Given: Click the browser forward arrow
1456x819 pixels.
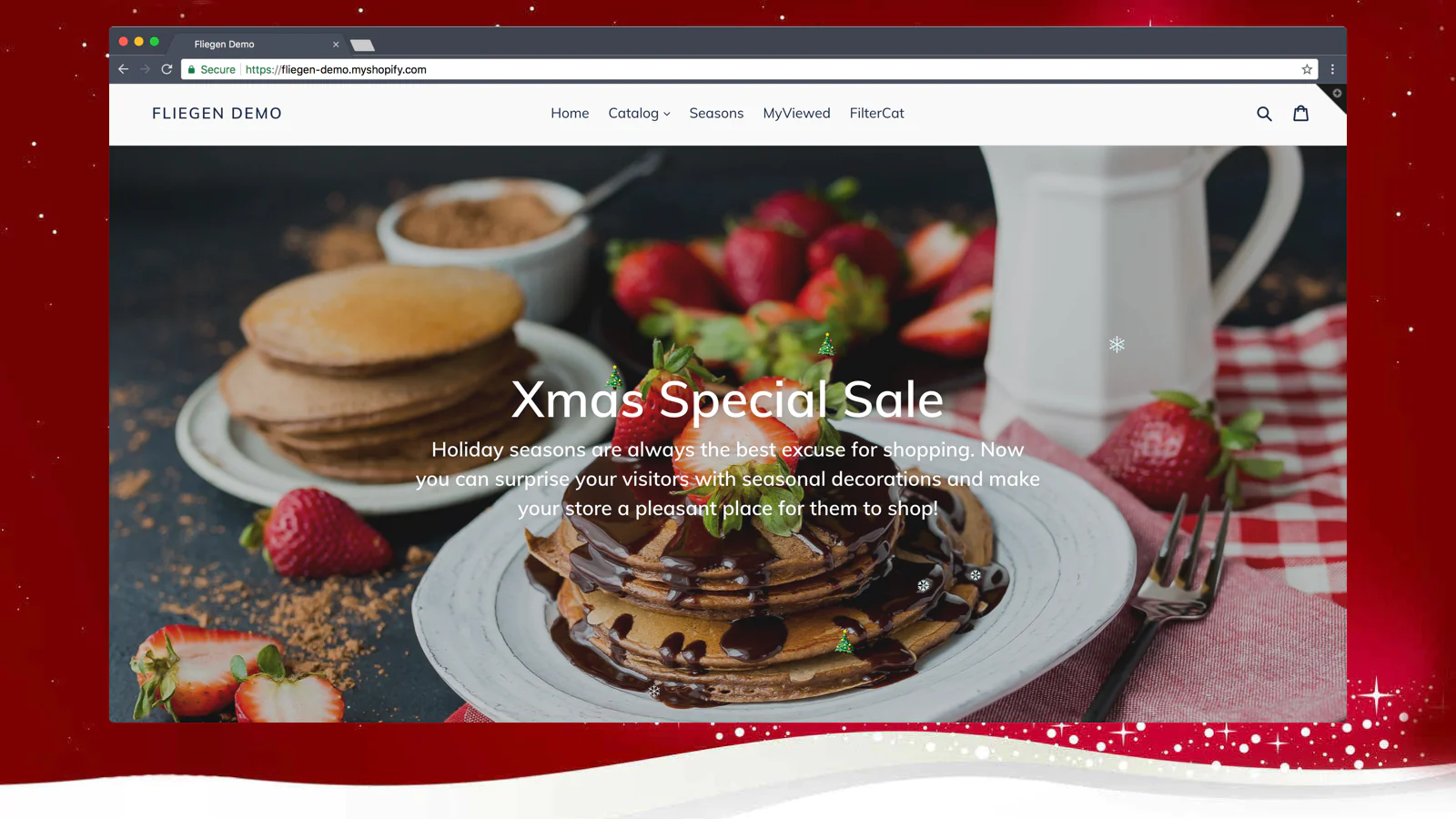Looking at the screenshot, I should pyautogui.click(x=145, y=69).
